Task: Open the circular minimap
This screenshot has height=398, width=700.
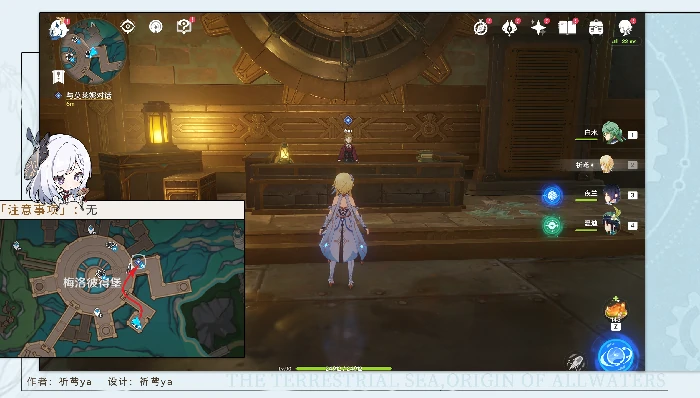Action: [x=93, y=52]
